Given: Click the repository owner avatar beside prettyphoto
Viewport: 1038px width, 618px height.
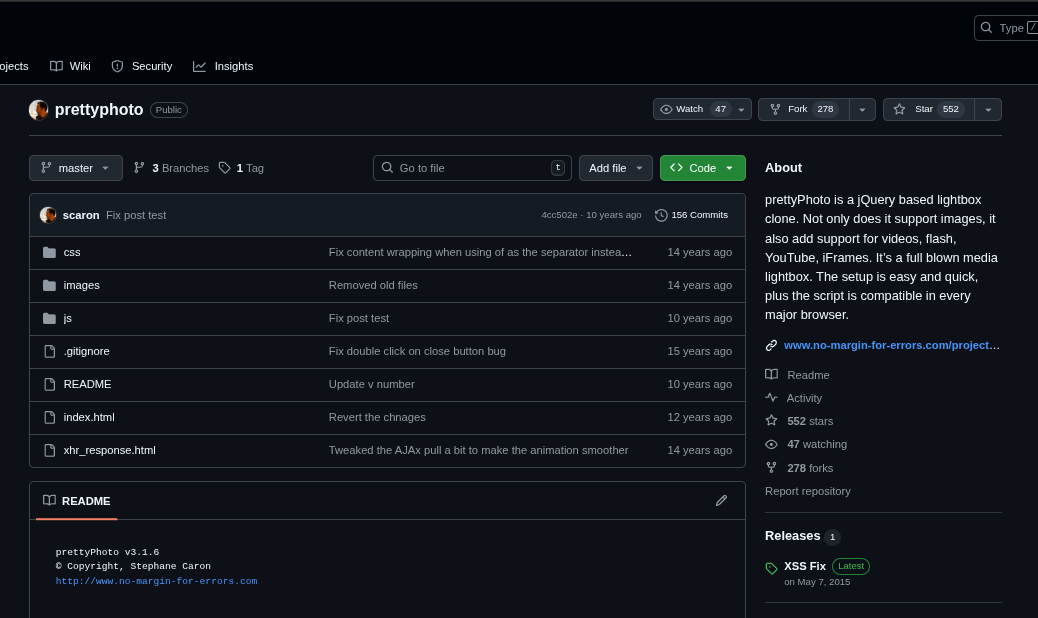Looking at the screenshot, I should point(39,110).
